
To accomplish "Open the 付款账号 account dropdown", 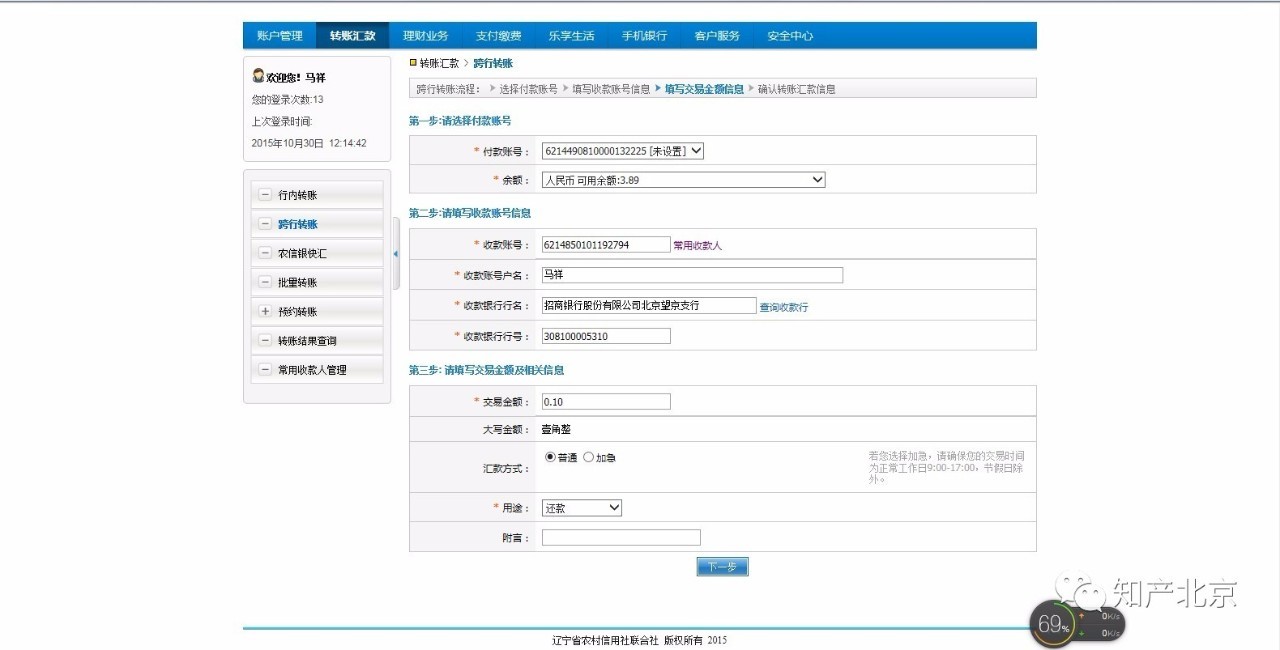I will point(623,151).
